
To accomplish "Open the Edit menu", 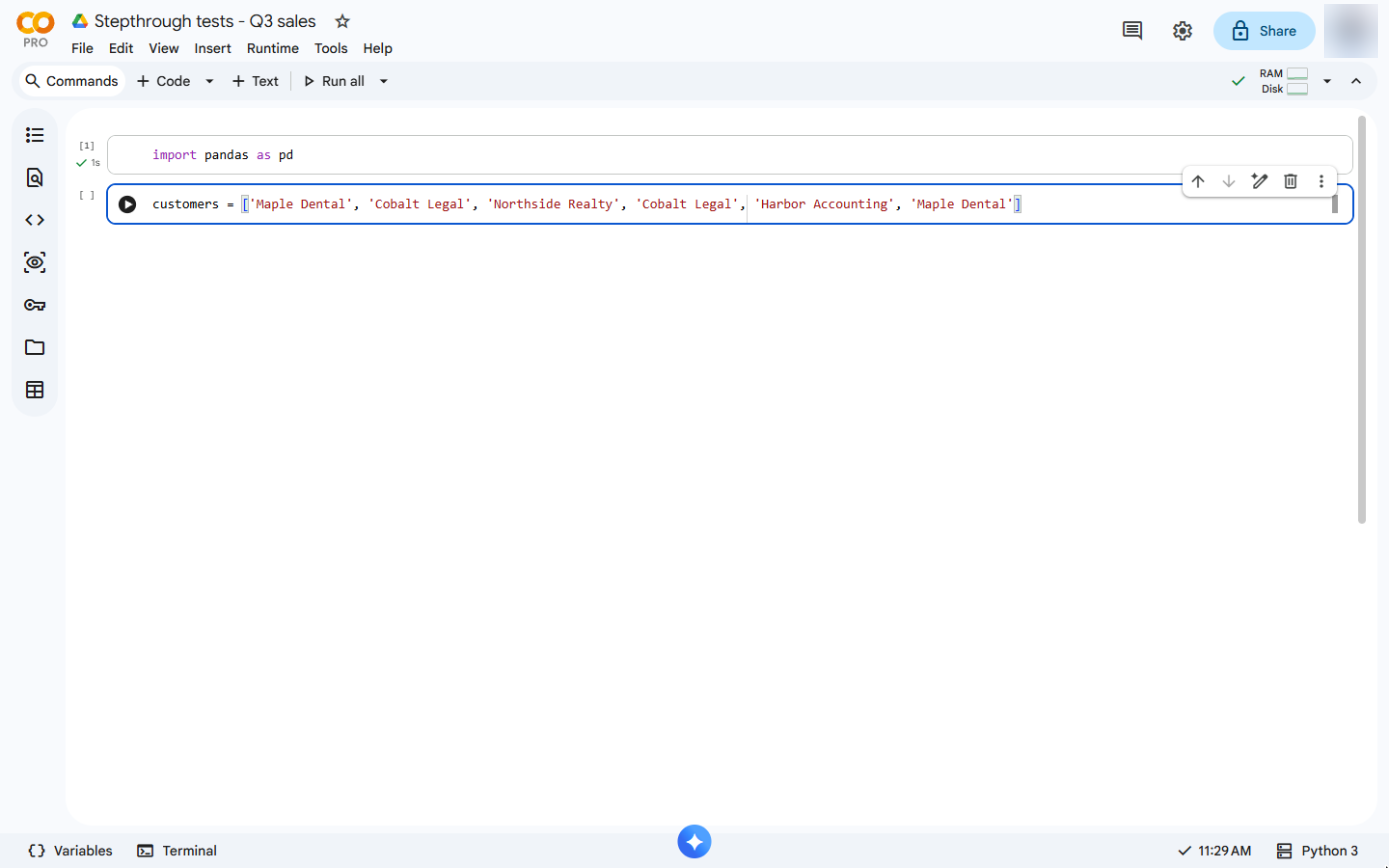I will pyautogui.click(x=121, y=48).
